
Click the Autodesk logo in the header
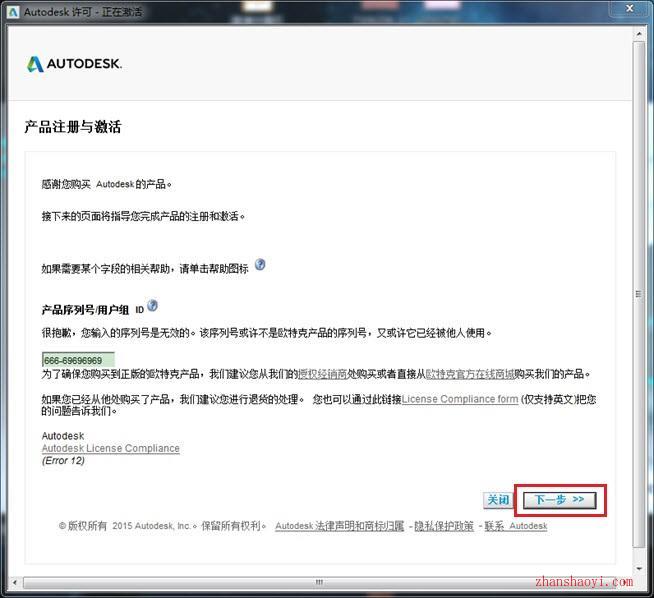pos(74,64)
